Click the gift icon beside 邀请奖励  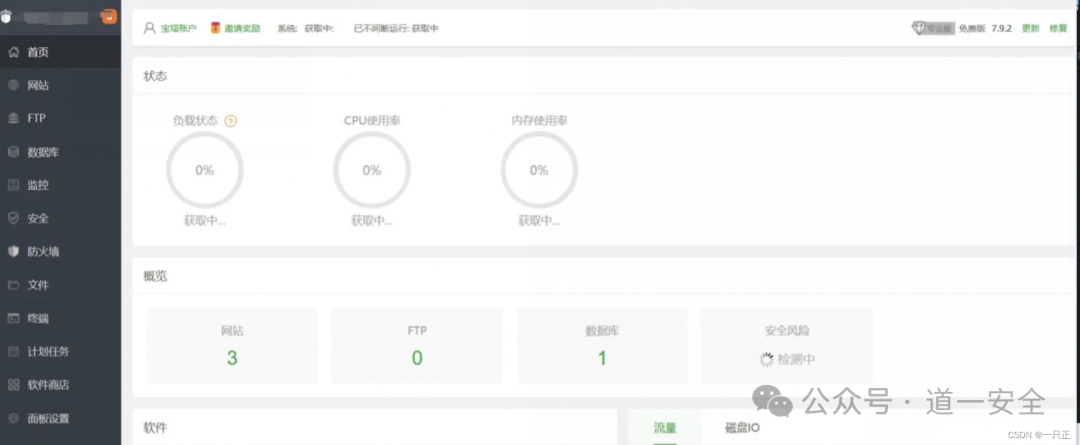click(x=216, y=28)
